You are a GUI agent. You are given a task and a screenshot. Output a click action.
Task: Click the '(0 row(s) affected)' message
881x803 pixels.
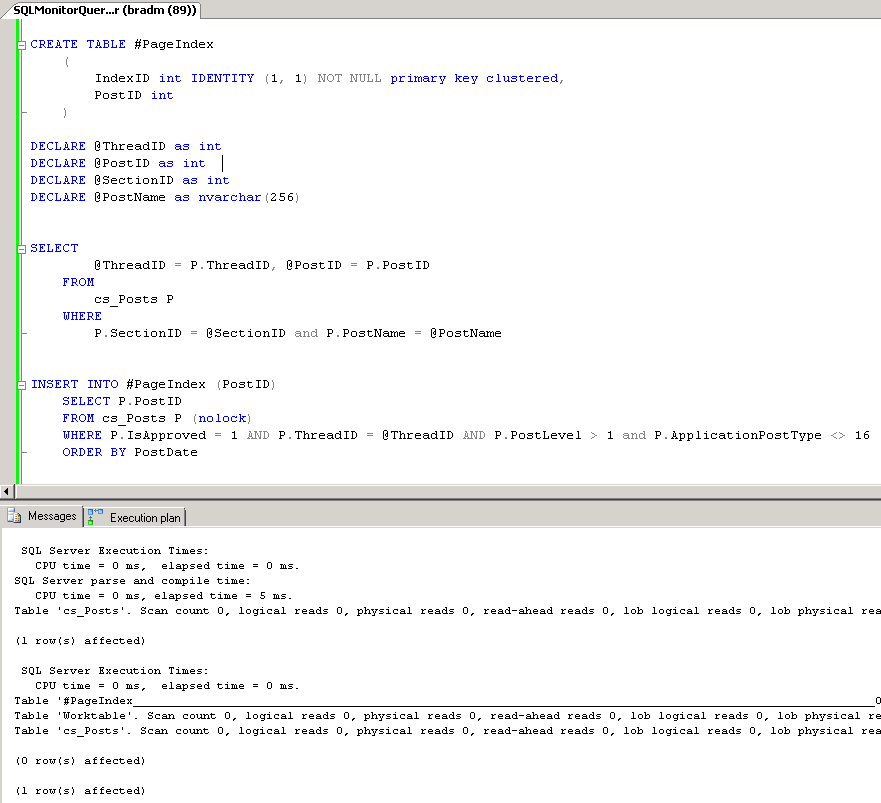click(x=80, y=761)
